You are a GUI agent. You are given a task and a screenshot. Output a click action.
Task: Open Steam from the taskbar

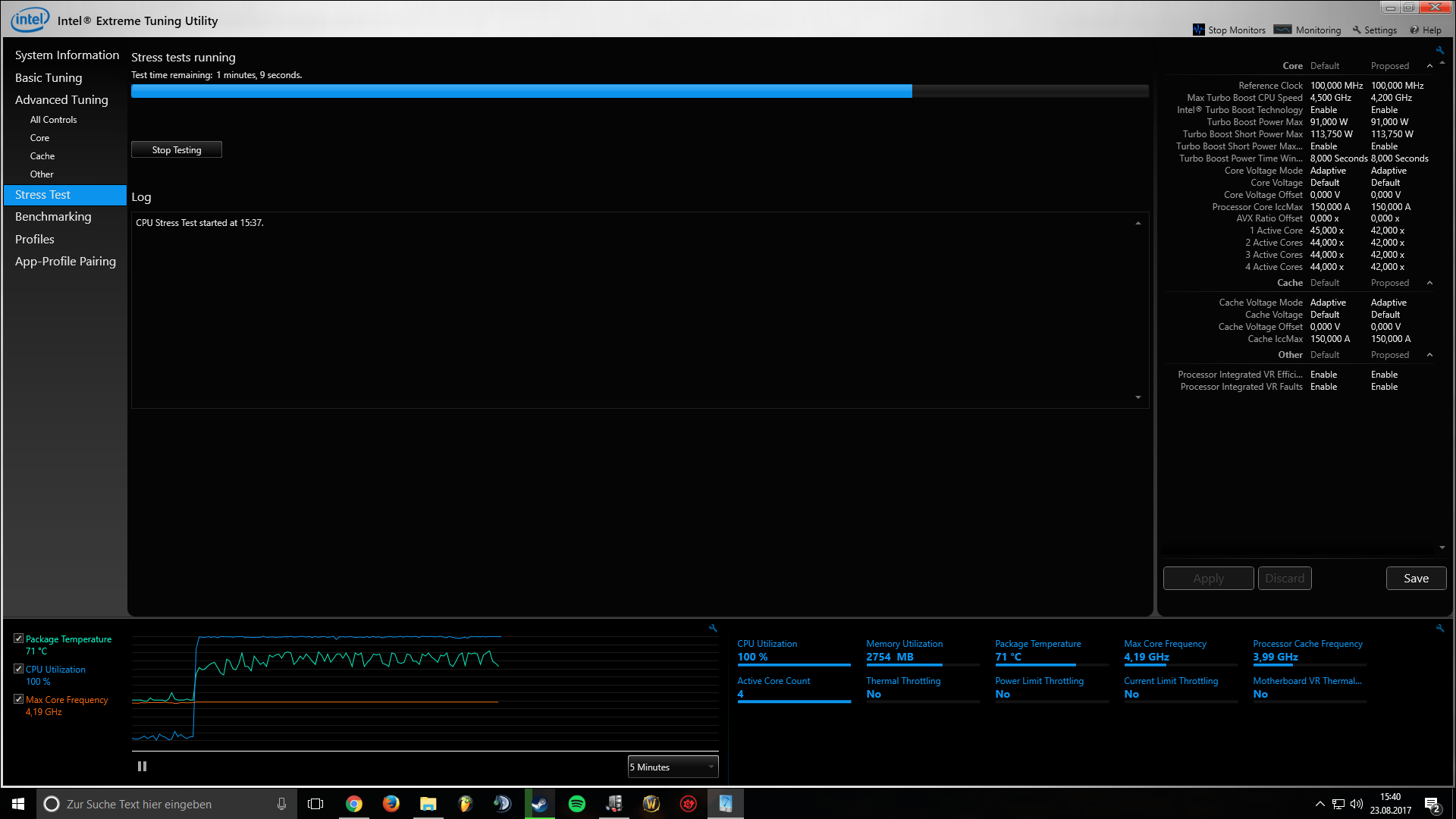pos(539,804)
